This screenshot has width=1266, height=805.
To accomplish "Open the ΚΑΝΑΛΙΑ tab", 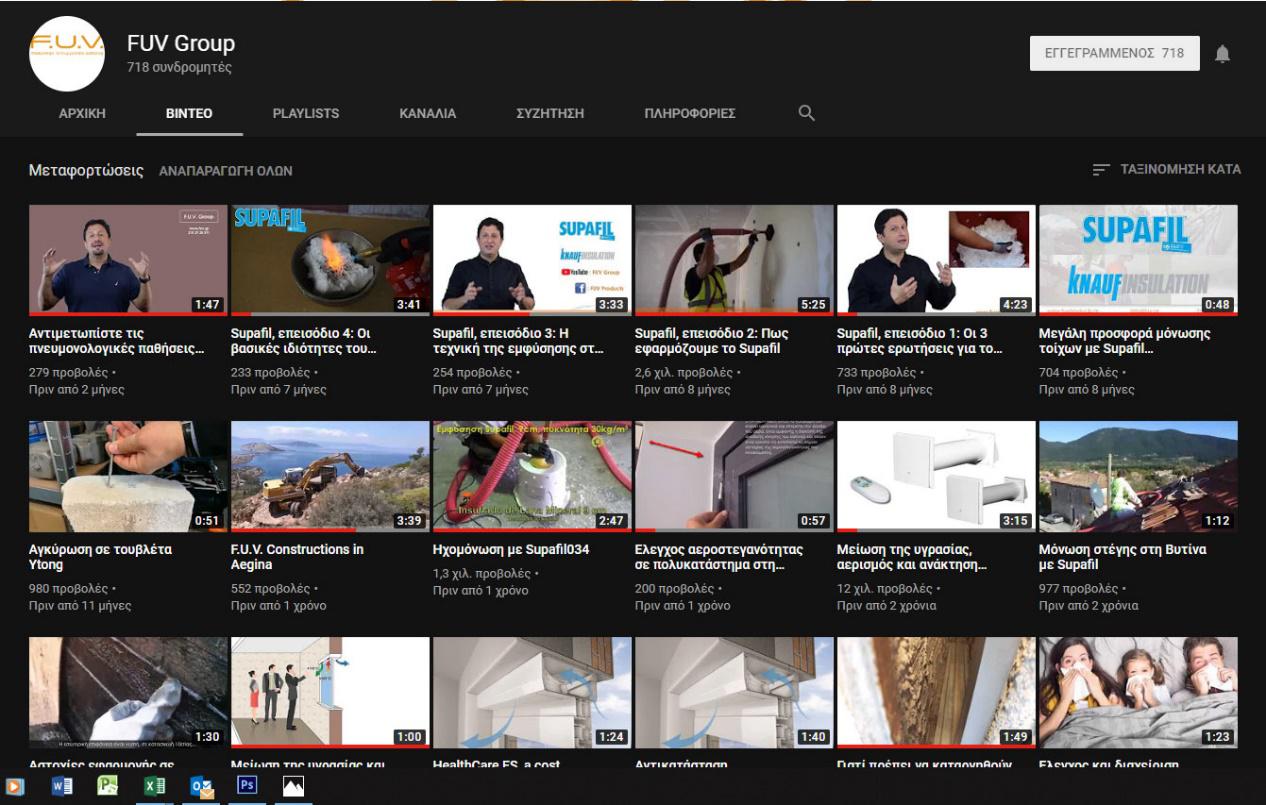I will tap(428, 113).
